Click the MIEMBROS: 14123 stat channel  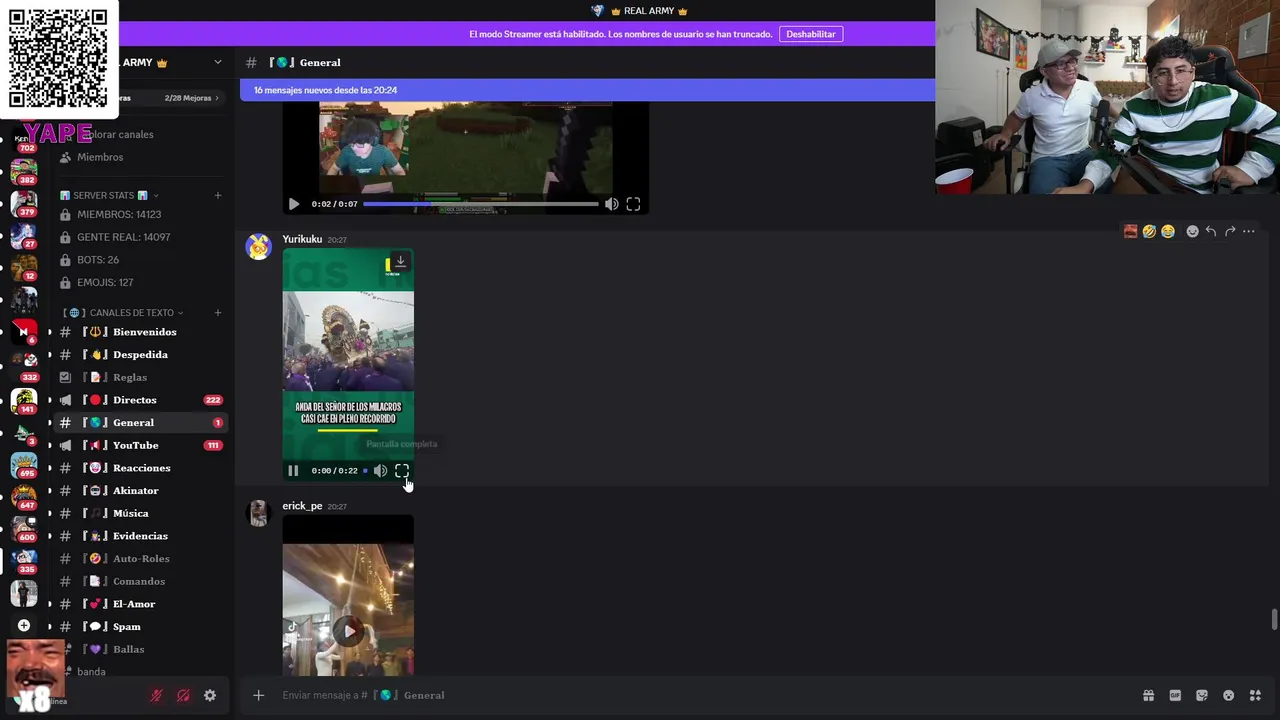(x=140, y=214)
